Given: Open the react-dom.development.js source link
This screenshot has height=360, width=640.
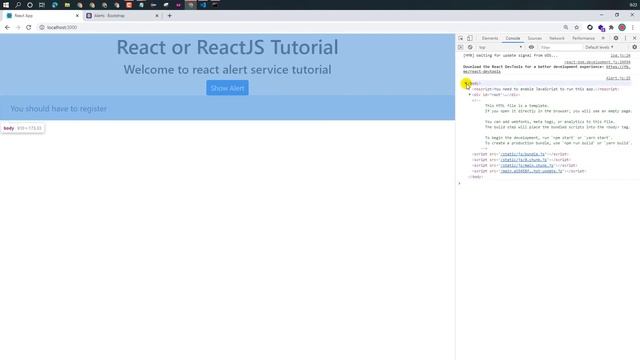Looking at the screenshot, I should [597, 62].
